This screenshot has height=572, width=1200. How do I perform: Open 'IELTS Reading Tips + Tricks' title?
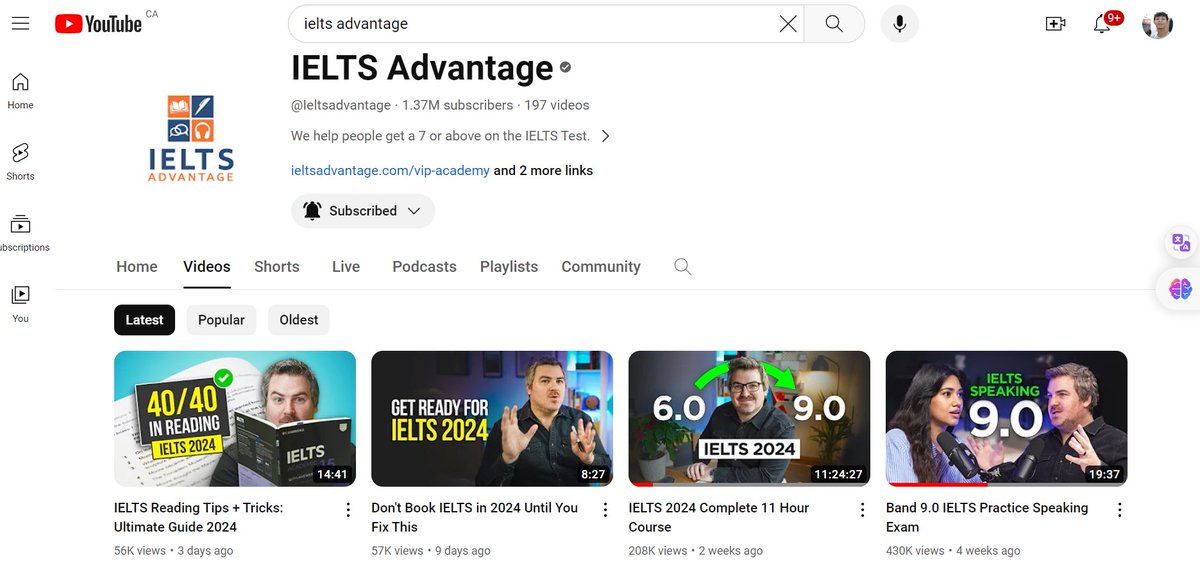click(x=198, y=517)
